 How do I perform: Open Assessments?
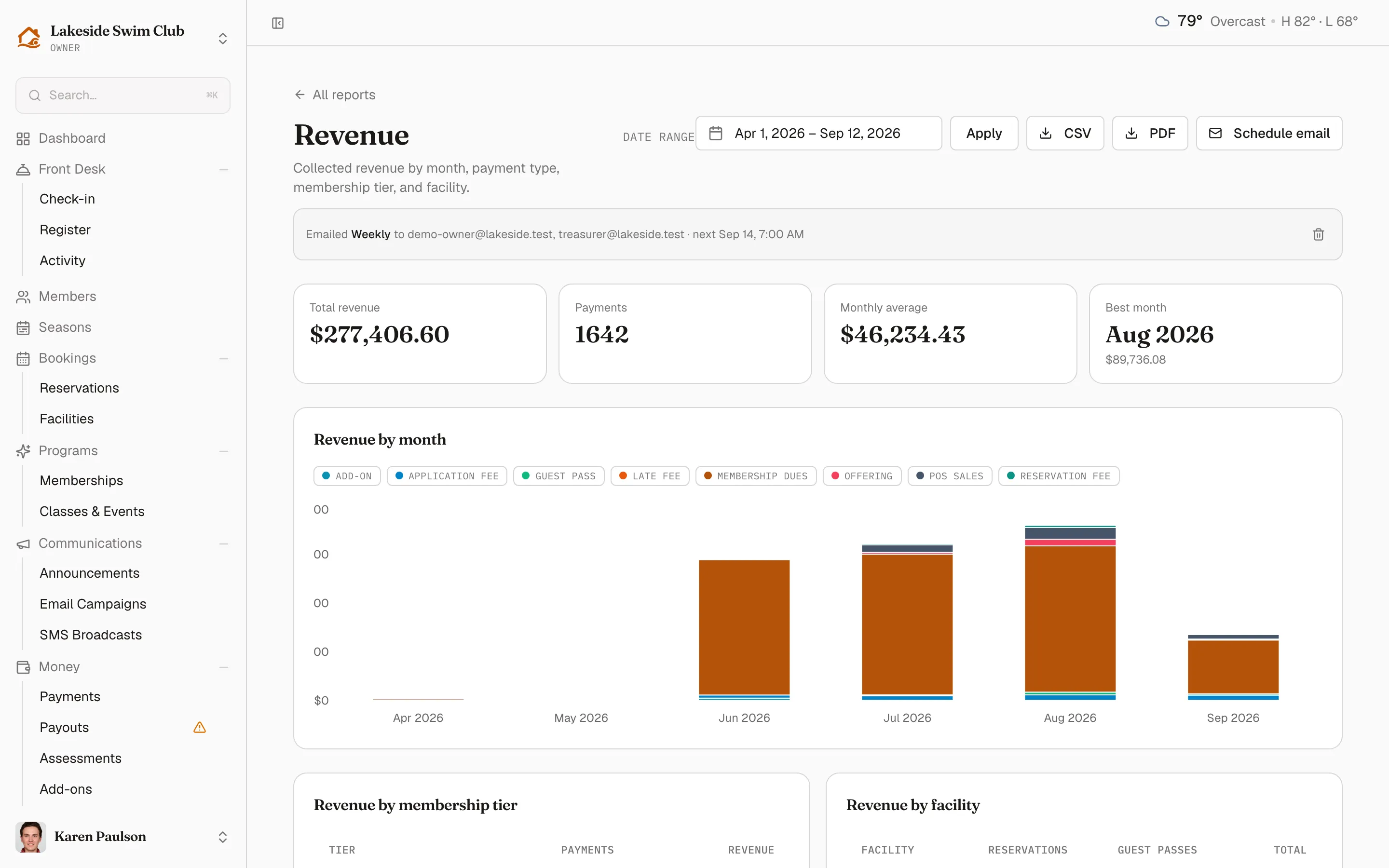(x=81, y=759)
